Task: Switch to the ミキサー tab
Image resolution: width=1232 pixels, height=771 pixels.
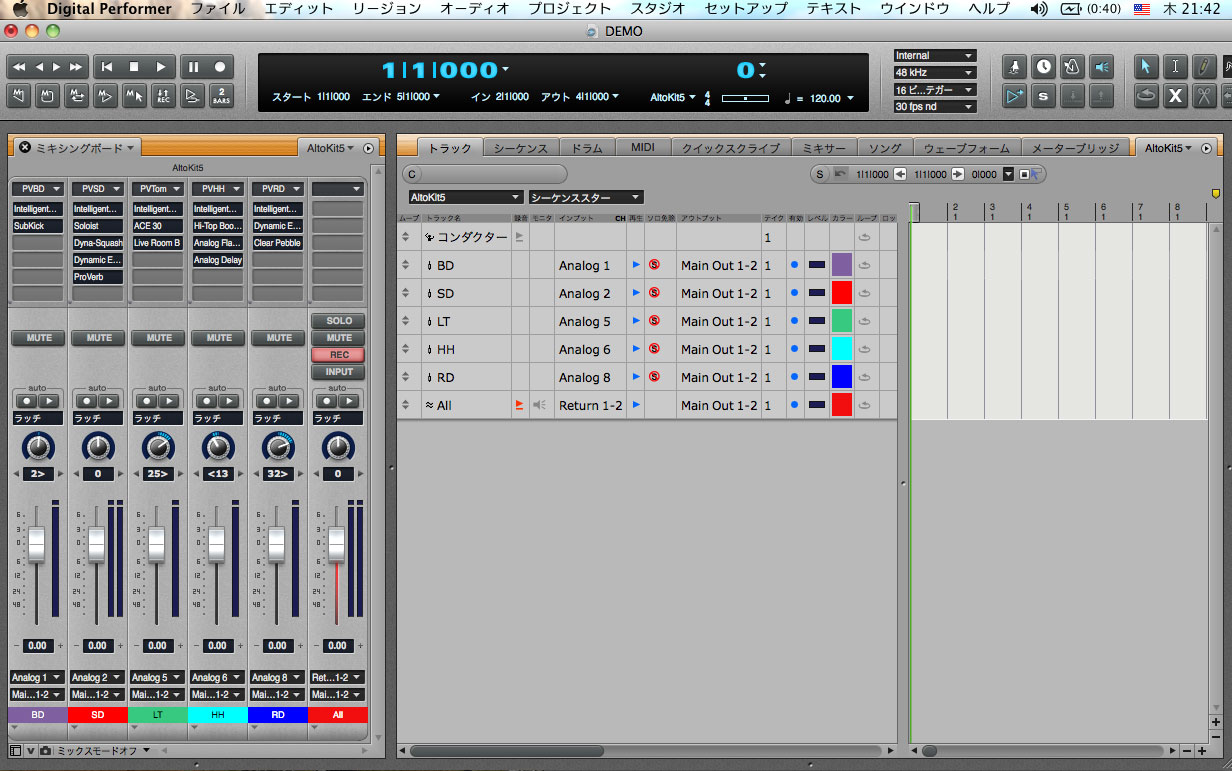Action: [824, 148]
